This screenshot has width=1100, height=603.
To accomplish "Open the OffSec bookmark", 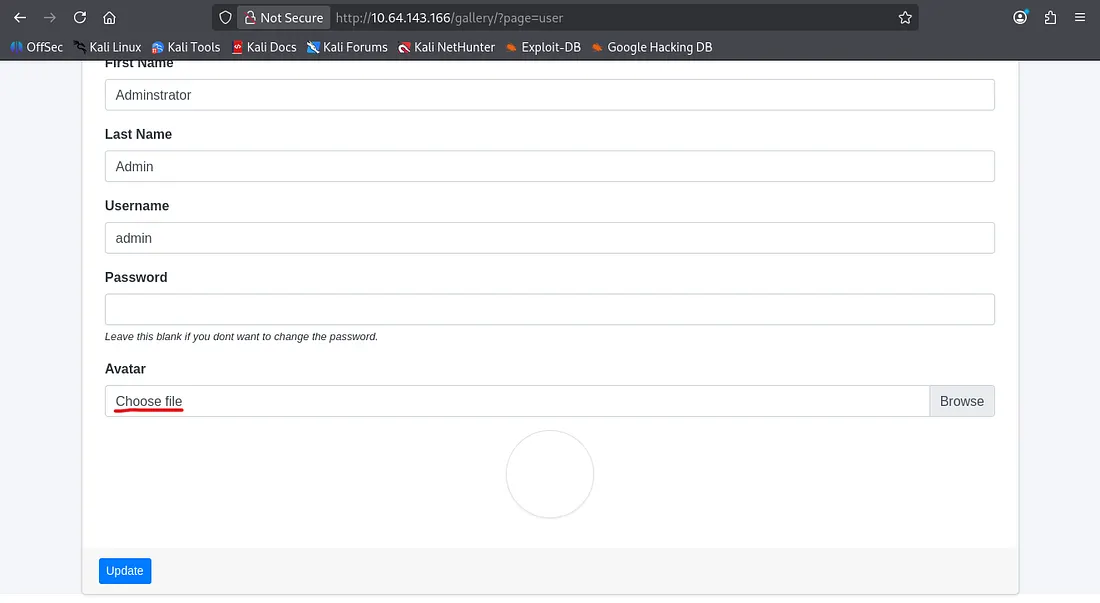I will pos(37,47).
